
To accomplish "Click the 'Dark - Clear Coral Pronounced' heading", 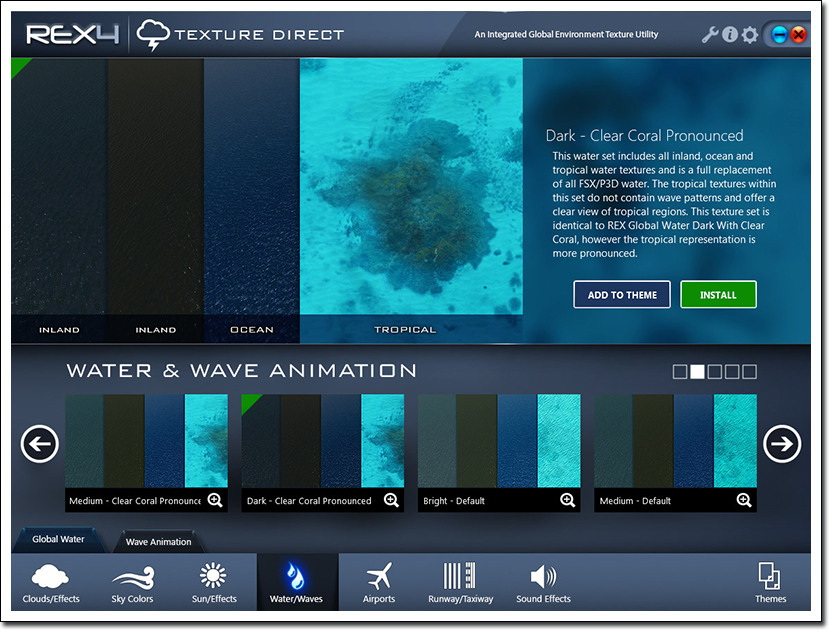I will tap(644, 136).
